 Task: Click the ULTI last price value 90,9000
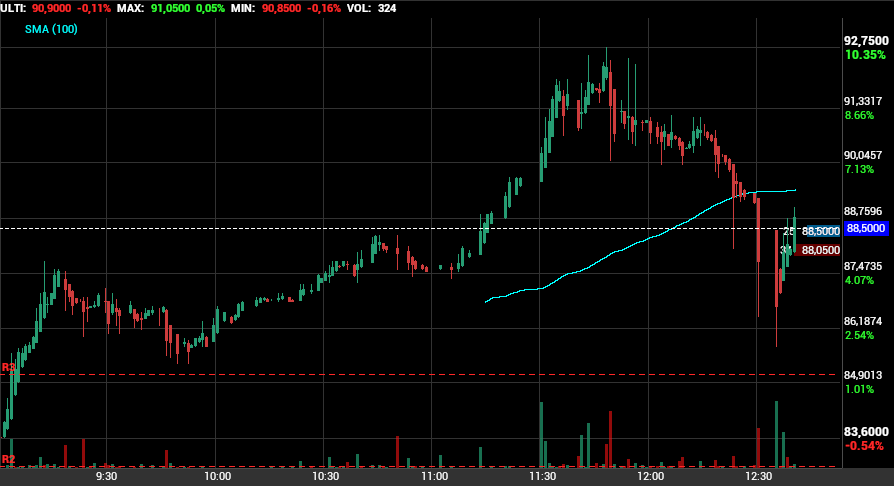point(51,9)
